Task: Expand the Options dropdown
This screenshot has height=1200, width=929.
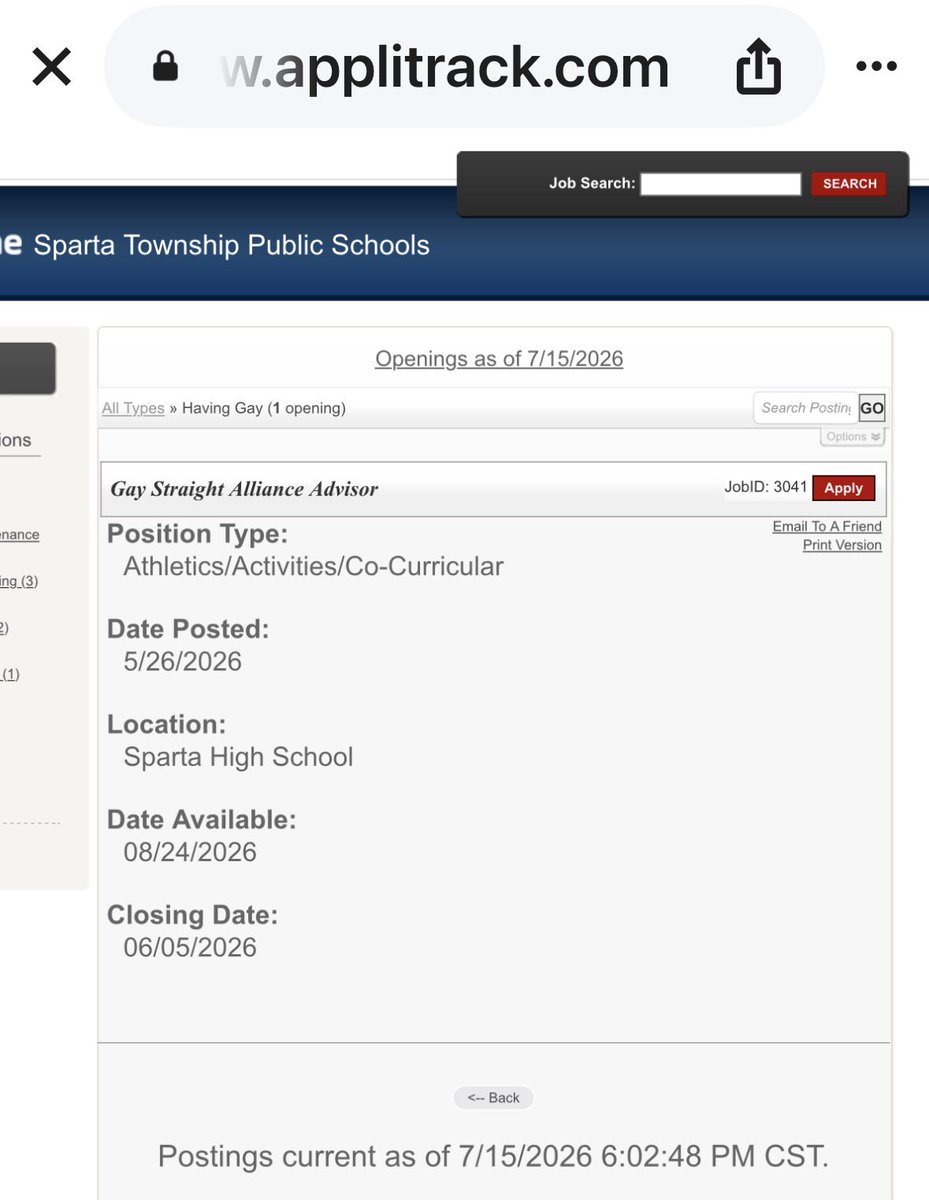Action: coord(852,437)
